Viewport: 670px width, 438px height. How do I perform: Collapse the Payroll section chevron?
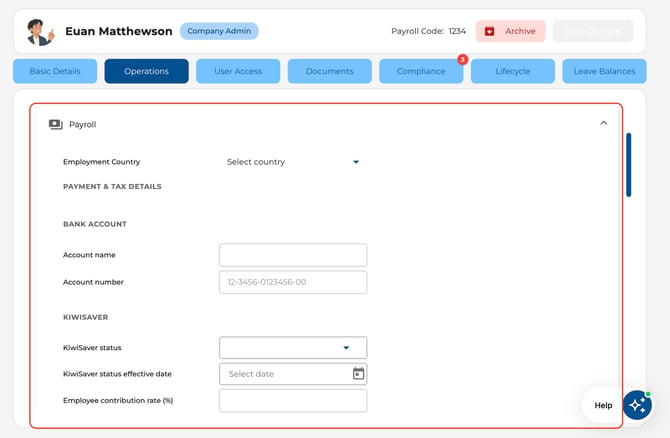click(603, 123)
